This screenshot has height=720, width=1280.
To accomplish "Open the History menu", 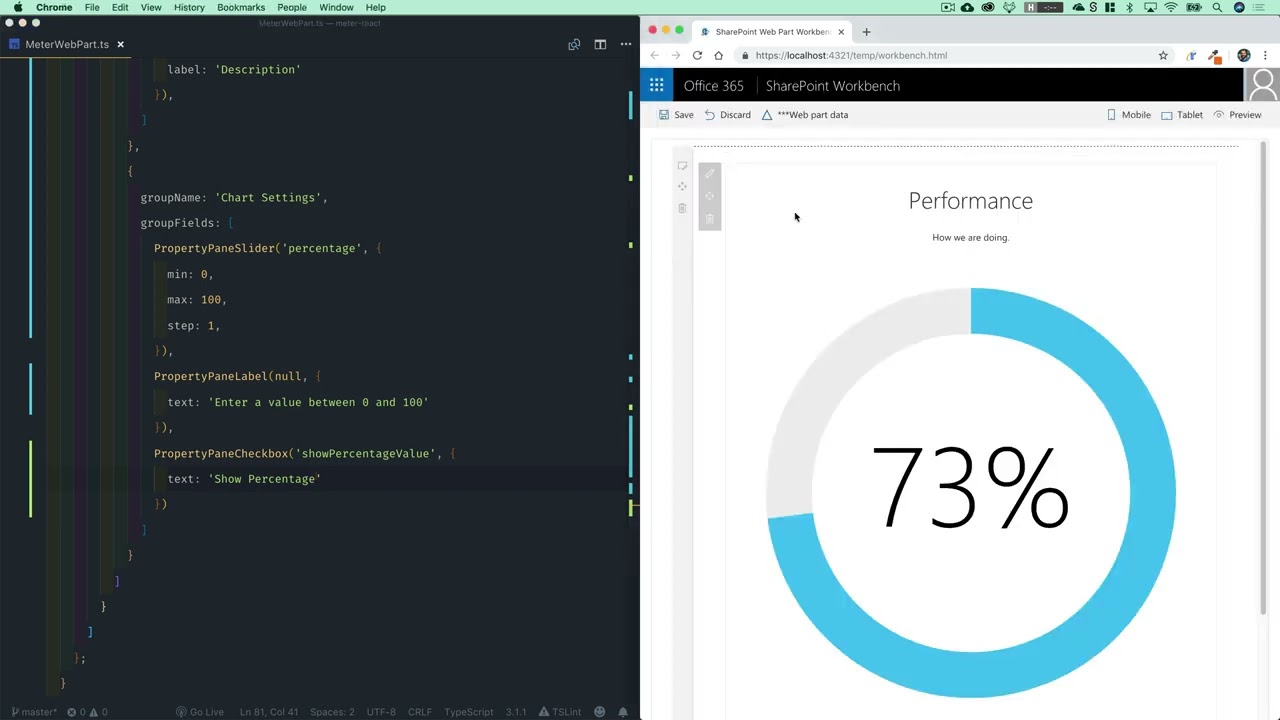I will point(189,7).
